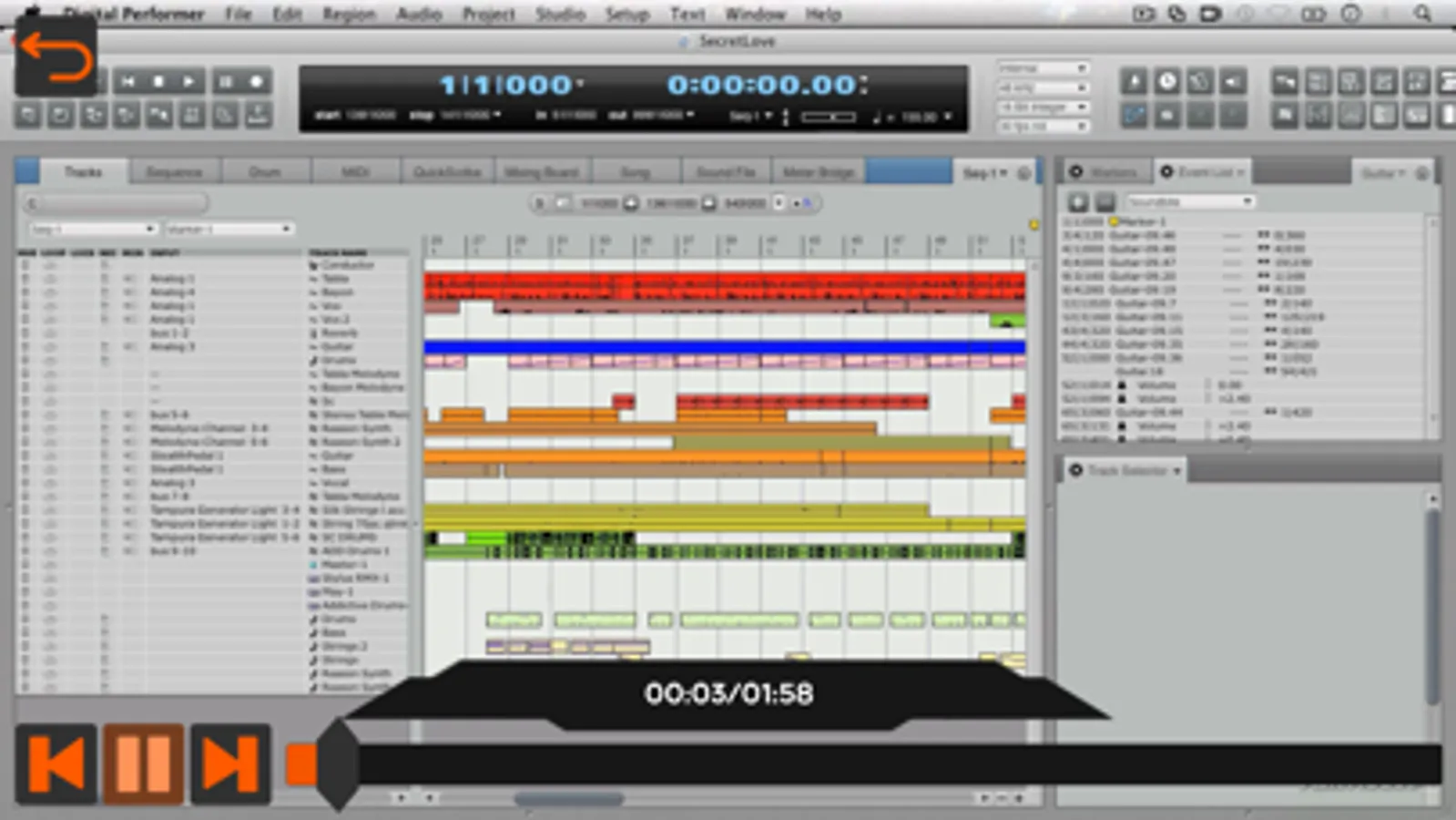Viewport: 1456px width, 820px height.
Task: Click the blue highlighted icon below the metronome
Action: 1134,116
